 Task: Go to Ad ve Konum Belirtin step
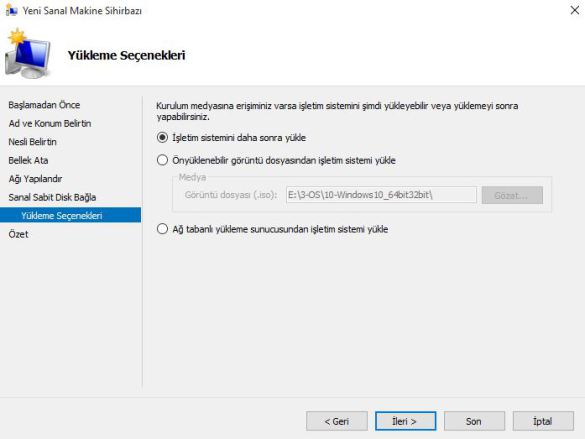(x=50, y=123)
